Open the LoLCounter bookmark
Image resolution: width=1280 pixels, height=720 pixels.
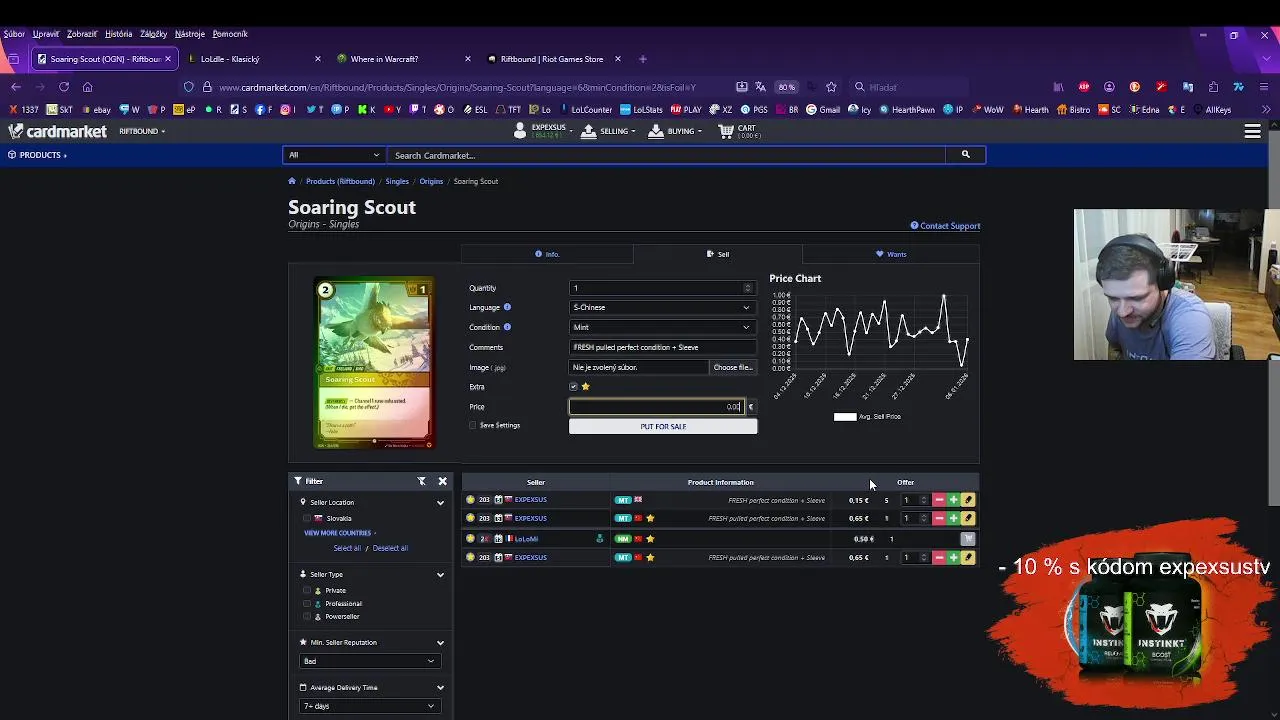coord(584,110)
